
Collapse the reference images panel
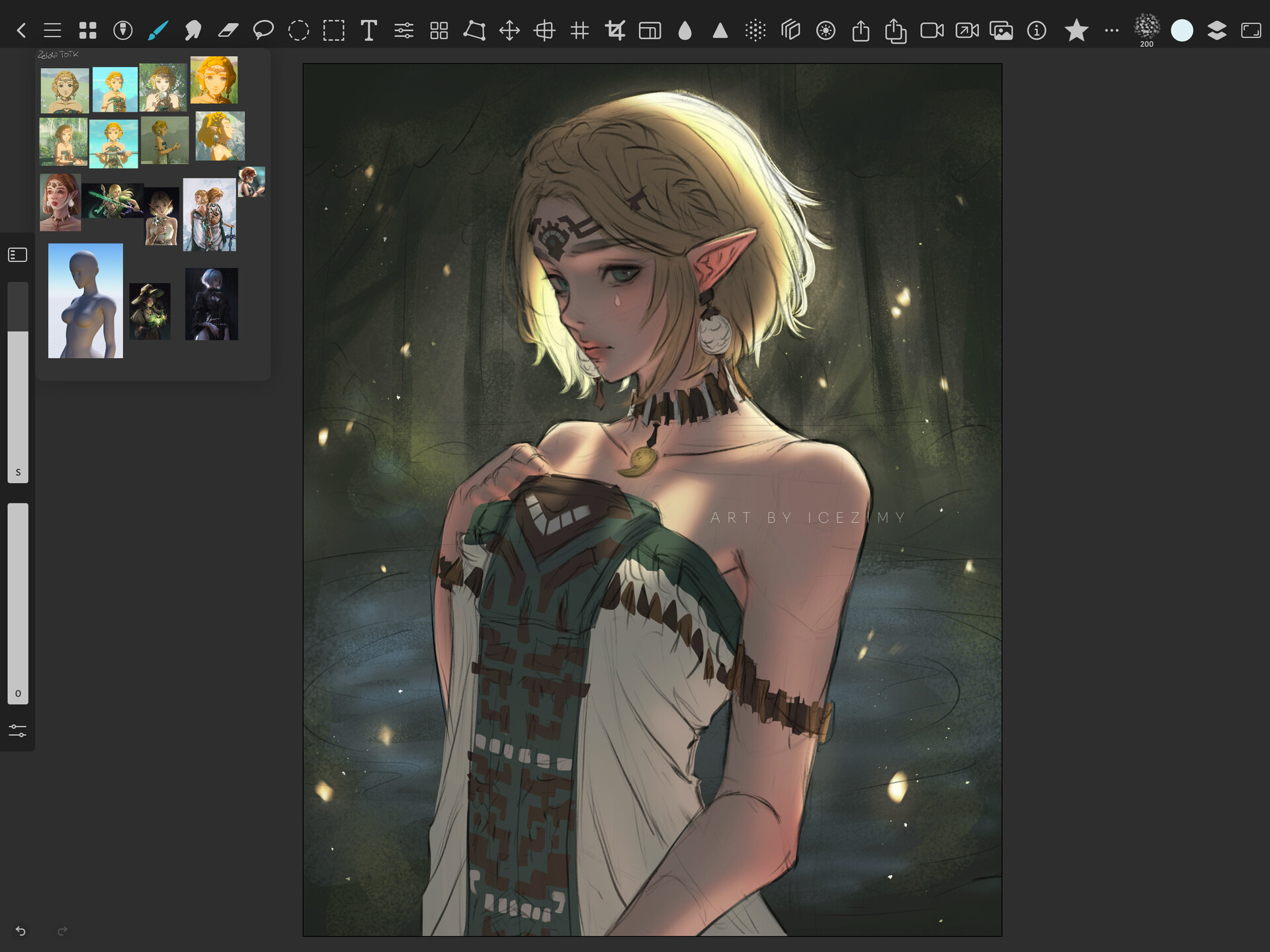pos(18,255)
